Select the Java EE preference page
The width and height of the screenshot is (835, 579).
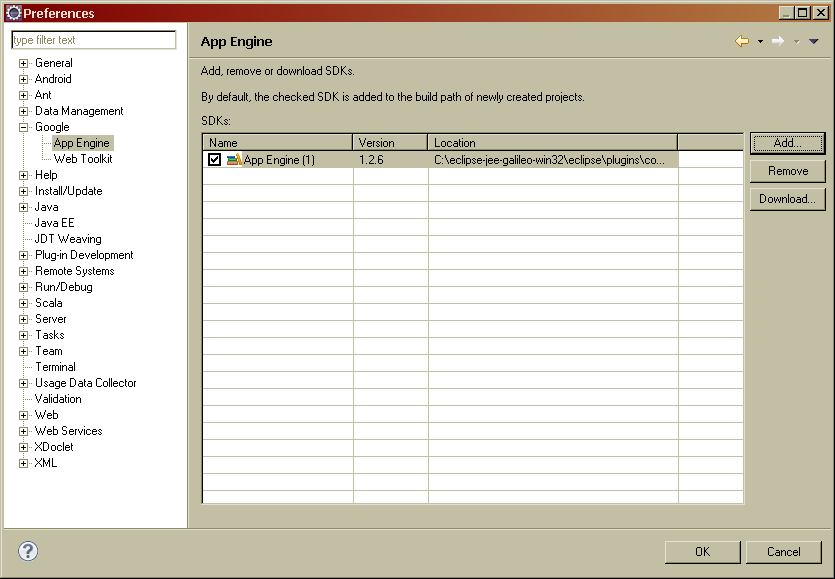coord(54,223)
